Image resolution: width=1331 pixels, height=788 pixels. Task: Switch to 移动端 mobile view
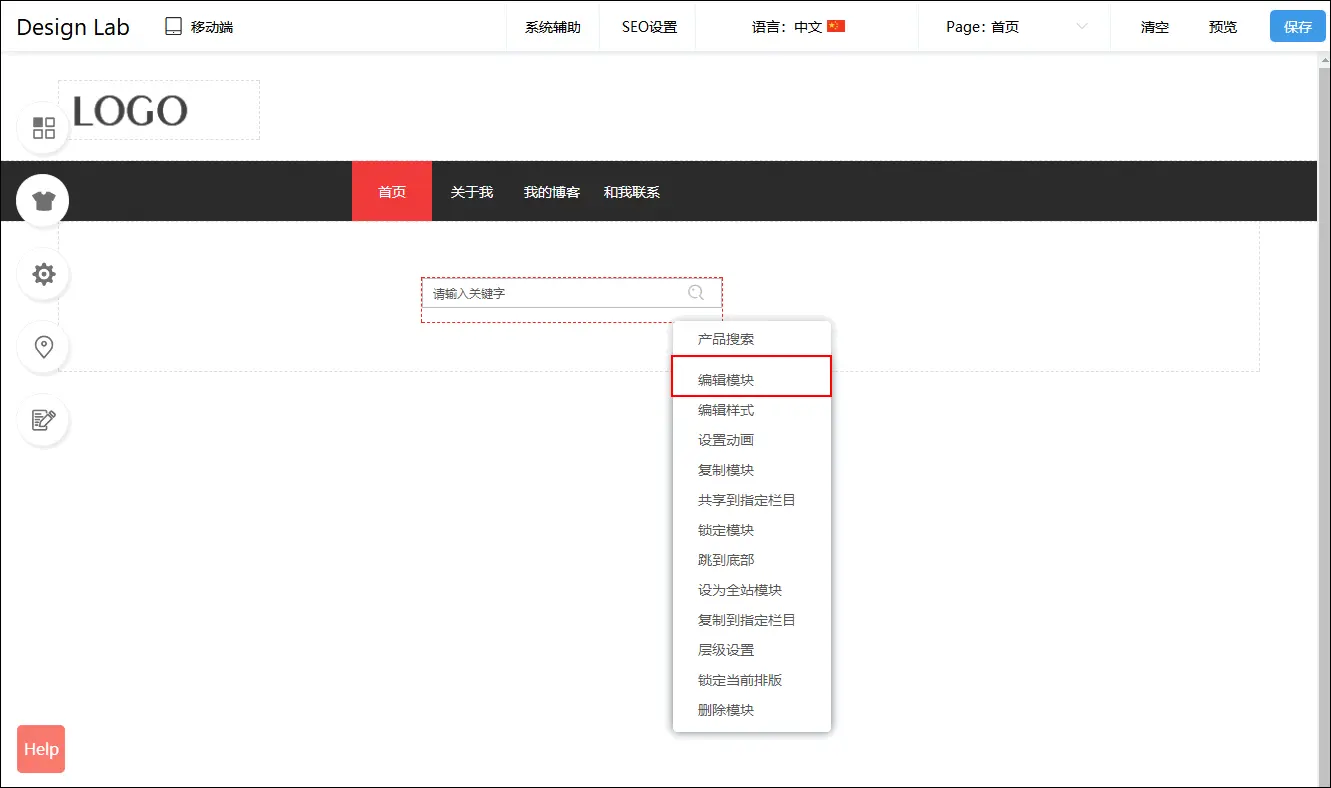coord(199,27)
